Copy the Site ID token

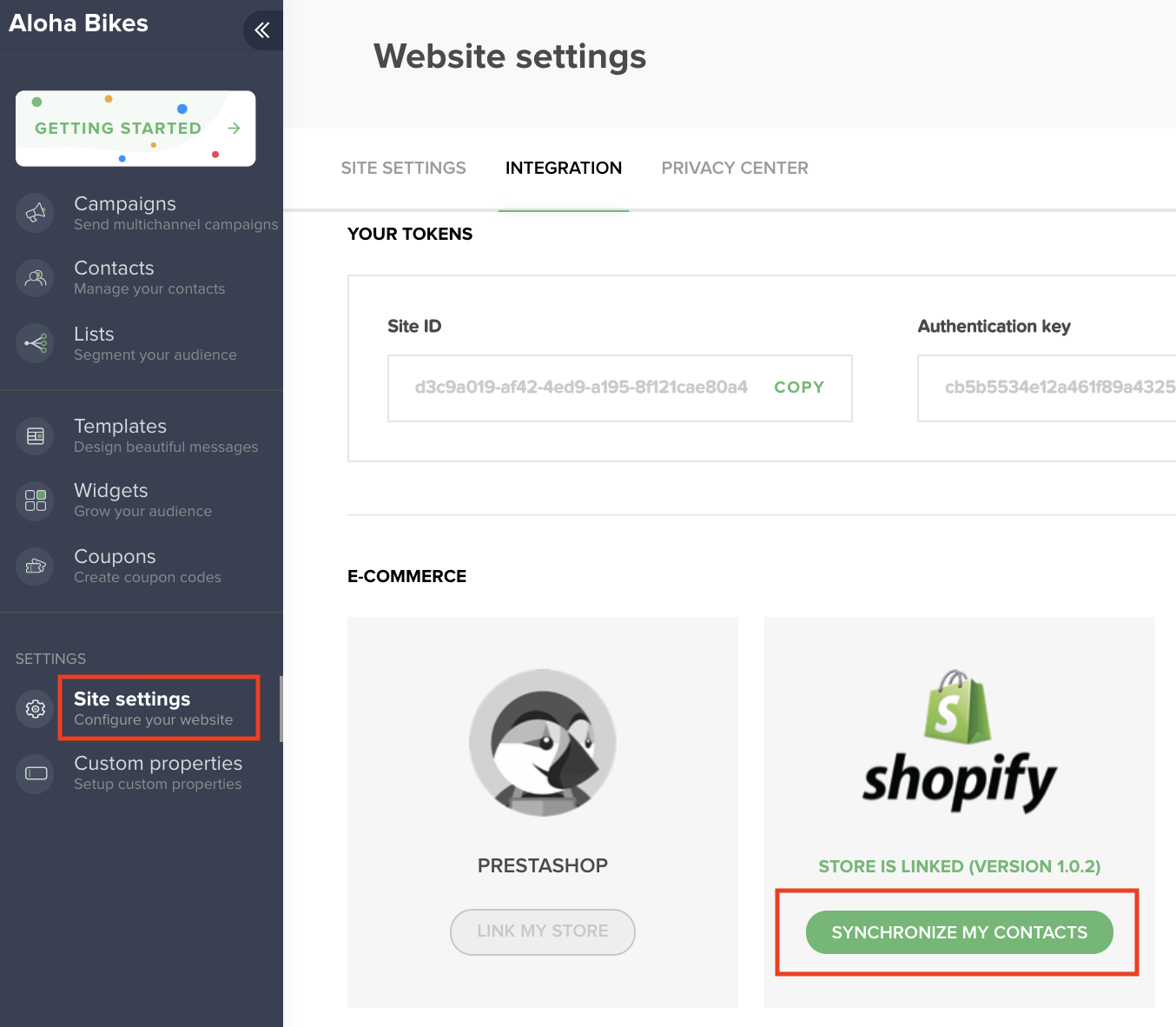pyautogui.click(x=799, y=388)
